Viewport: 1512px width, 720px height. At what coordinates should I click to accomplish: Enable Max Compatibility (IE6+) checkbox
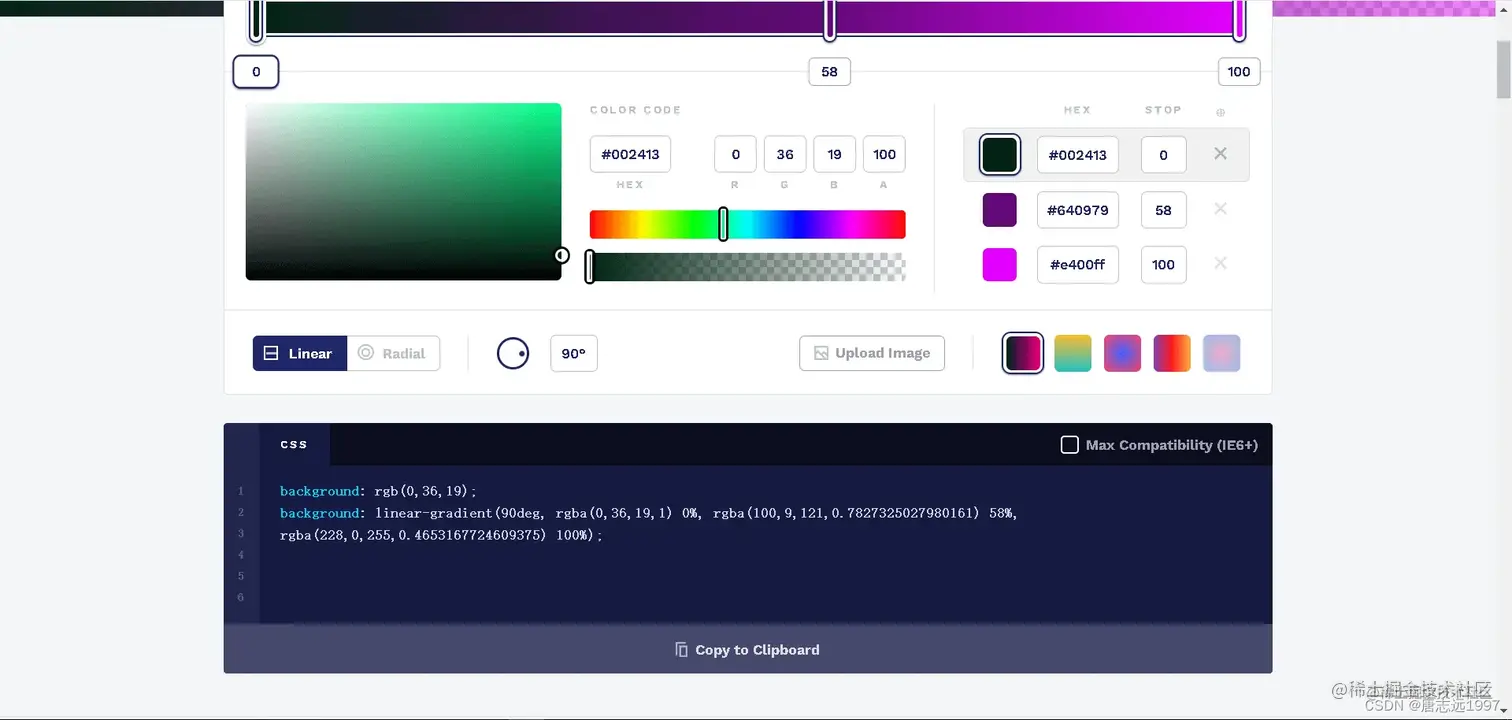(x=1069, y=444)
